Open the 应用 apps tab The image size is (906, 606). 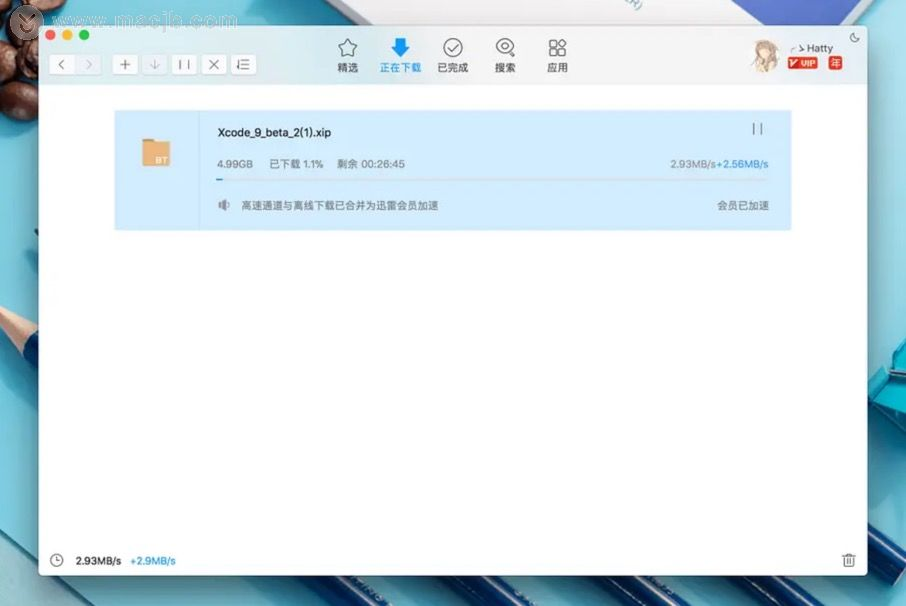click(557, 55)
